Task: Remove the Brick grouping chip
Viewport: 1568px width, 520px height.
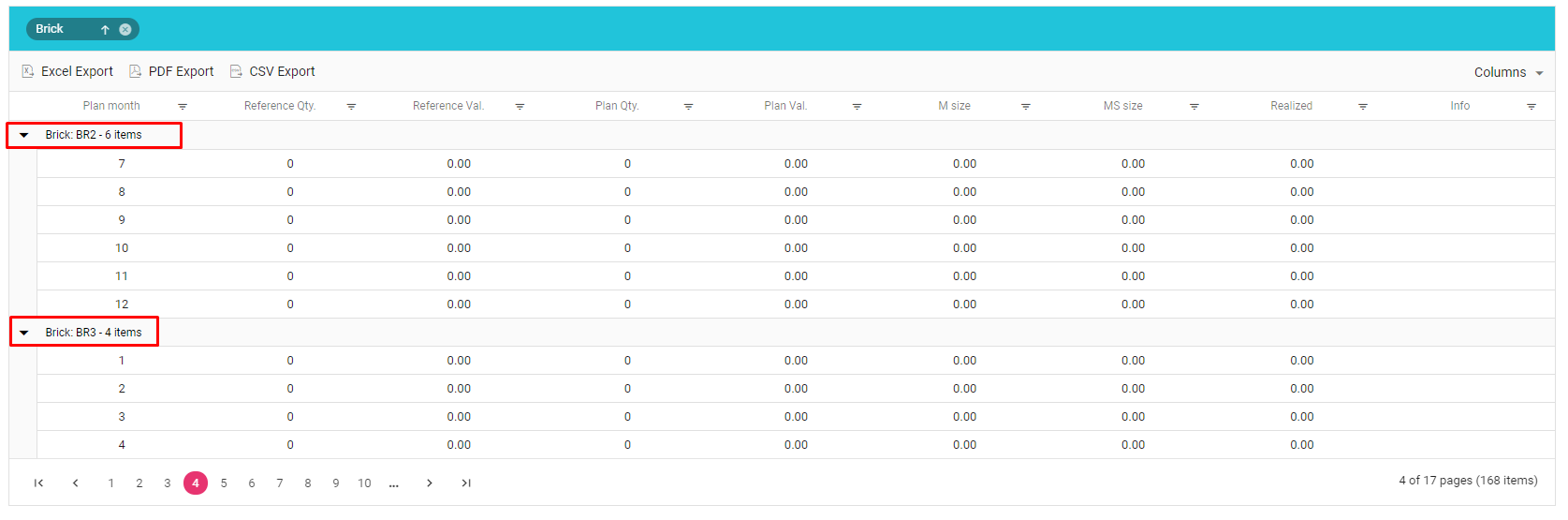Action: (125, 29)
